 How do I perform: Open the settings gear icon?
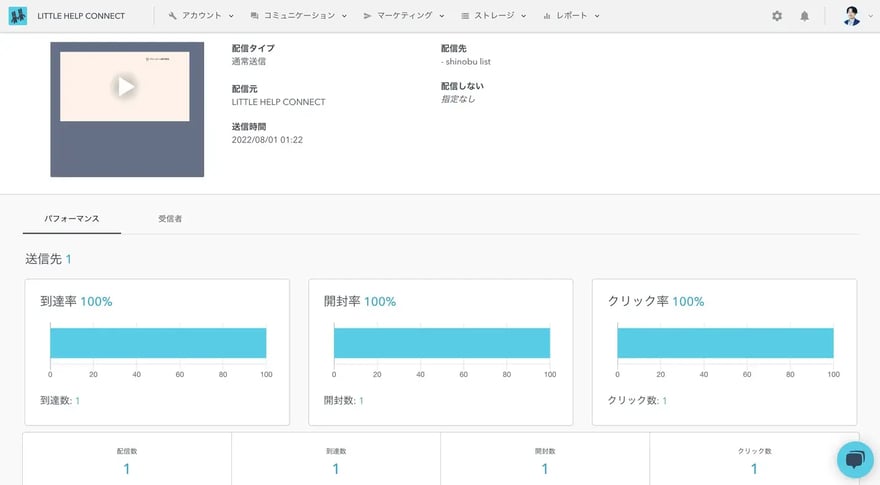click(777, 16)
